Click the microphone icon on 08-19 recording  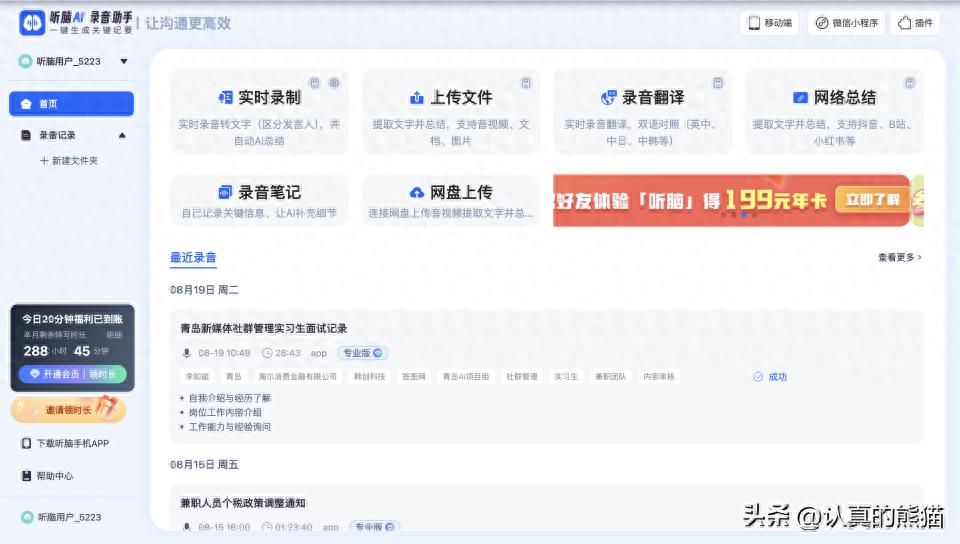pyautogui.click(x=187, y=353)
